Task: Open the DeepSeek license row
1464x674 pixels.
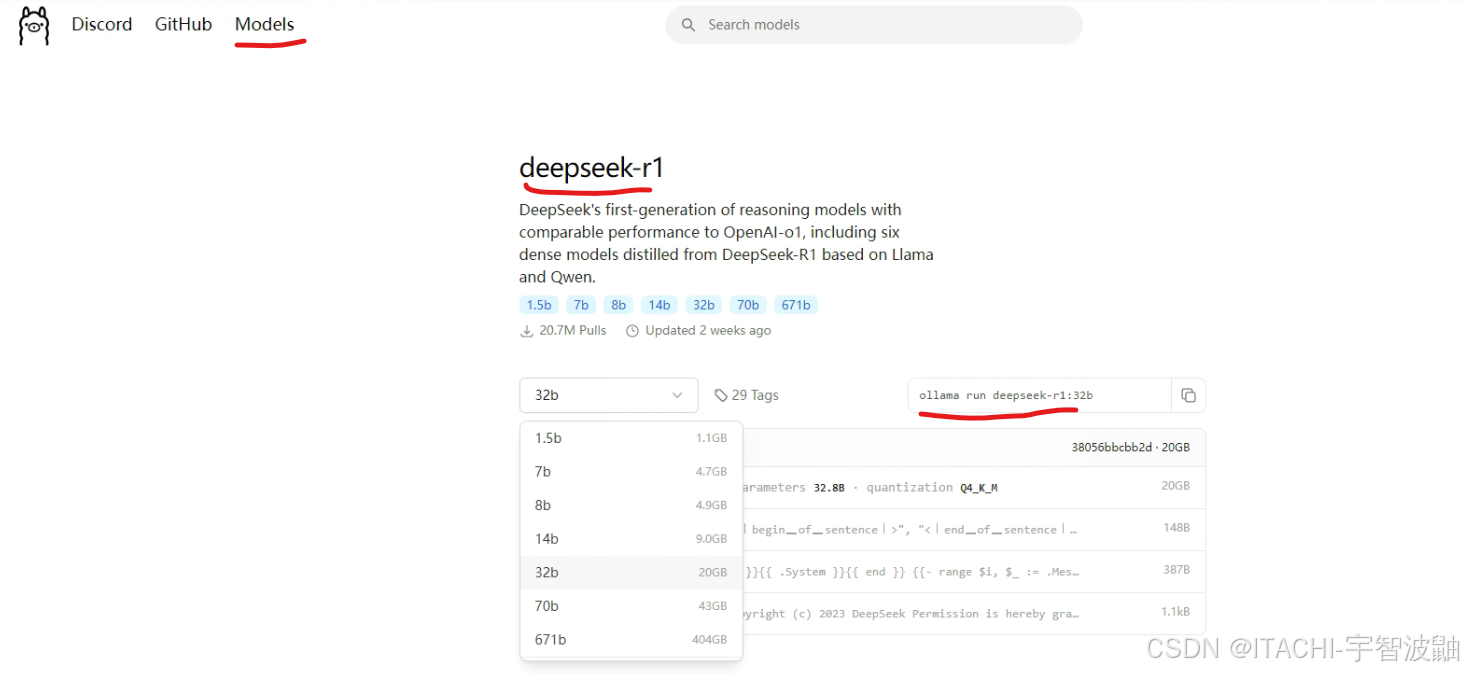Action: [973, 614]
